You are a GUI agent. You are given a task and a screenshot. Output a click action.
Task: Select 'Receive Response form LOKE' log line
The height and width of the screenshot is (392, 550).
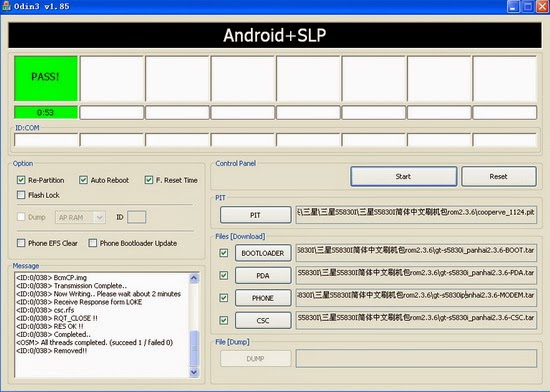pyautogui.click(x=79, y=302)
